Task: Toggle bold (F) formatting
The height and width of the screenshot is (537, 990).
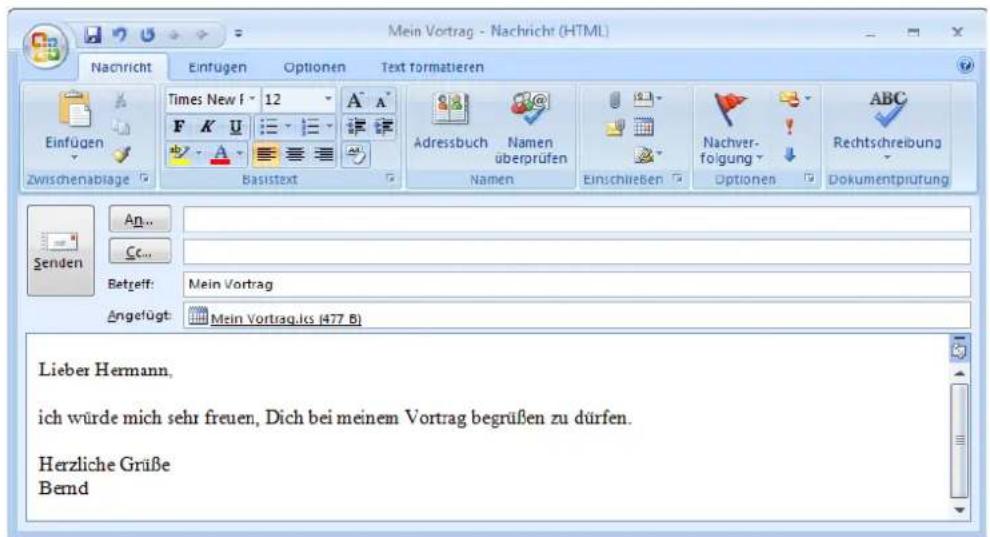Action: [179, 127]
